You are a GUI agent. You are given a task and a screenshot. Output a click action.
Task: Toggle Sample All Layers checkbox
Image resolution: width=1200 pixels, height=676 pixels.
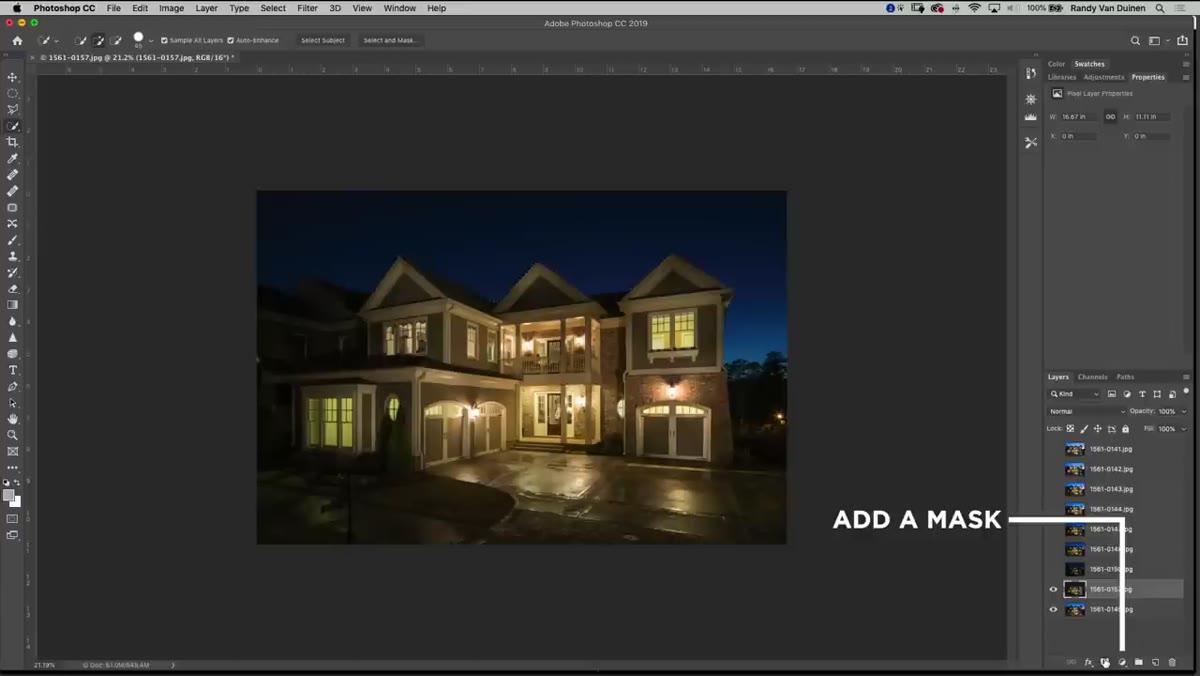point(165,41)
